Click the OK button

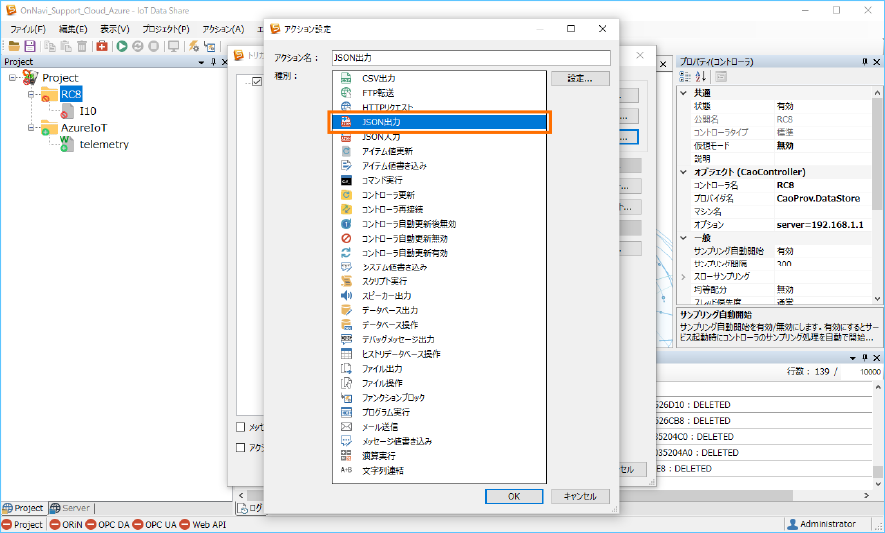coord(513,496)
